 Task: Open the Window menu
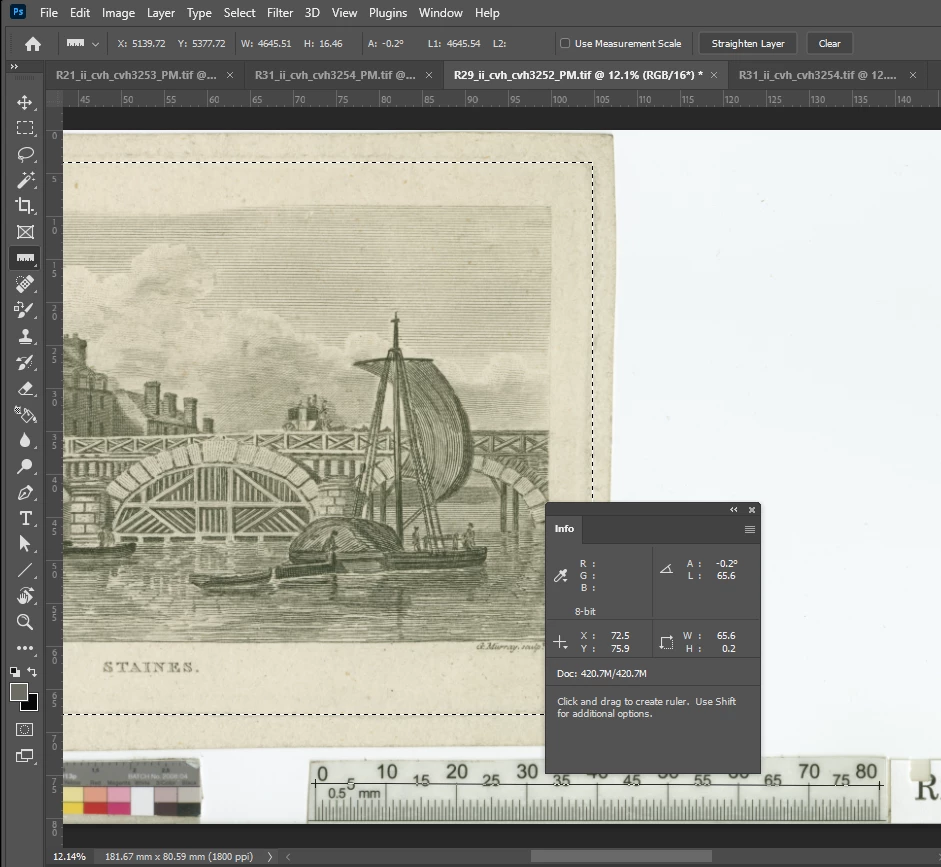pos(440,13)
